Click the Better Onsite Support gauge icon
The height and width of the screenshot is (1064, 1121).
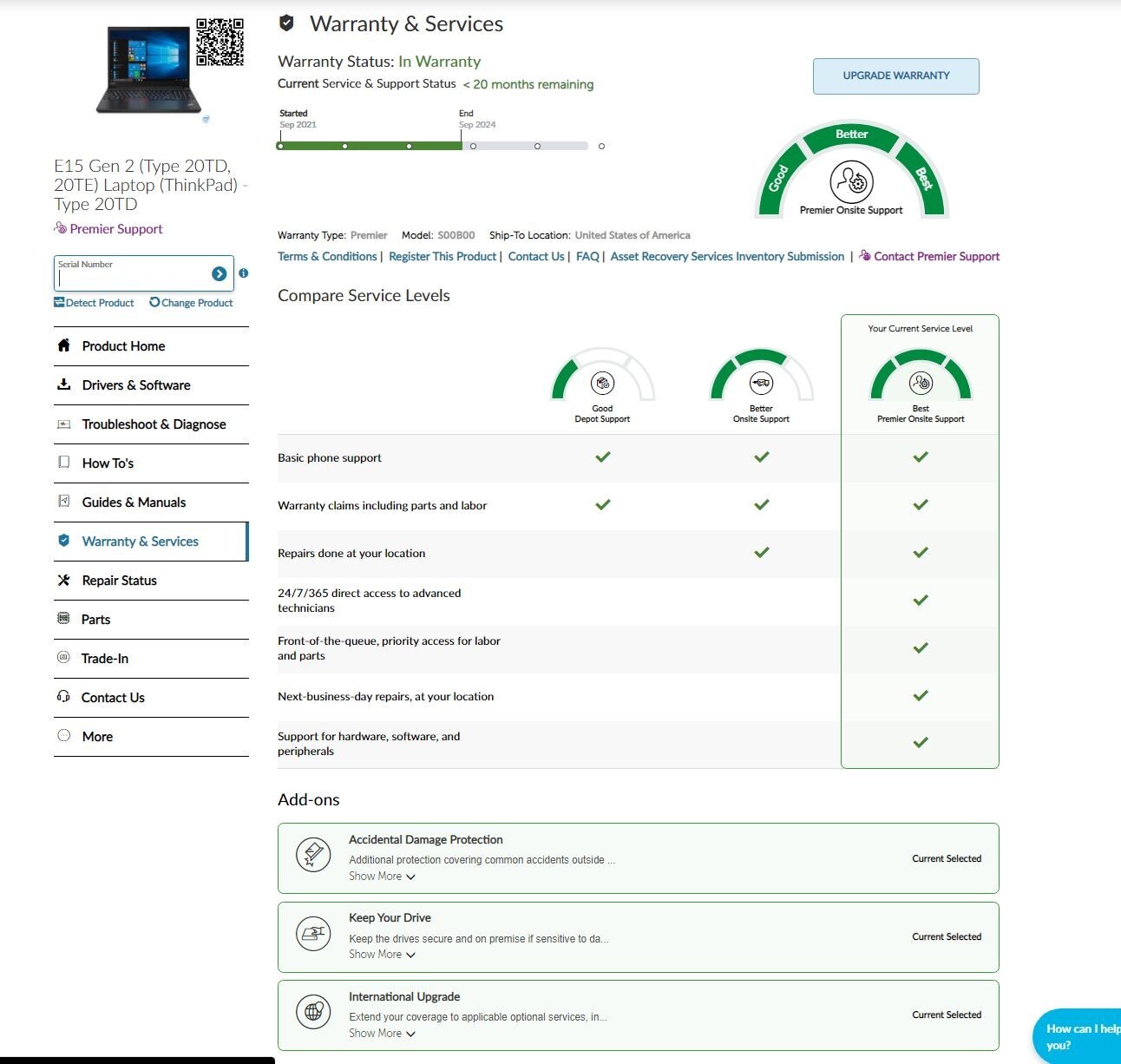(761, 383)
